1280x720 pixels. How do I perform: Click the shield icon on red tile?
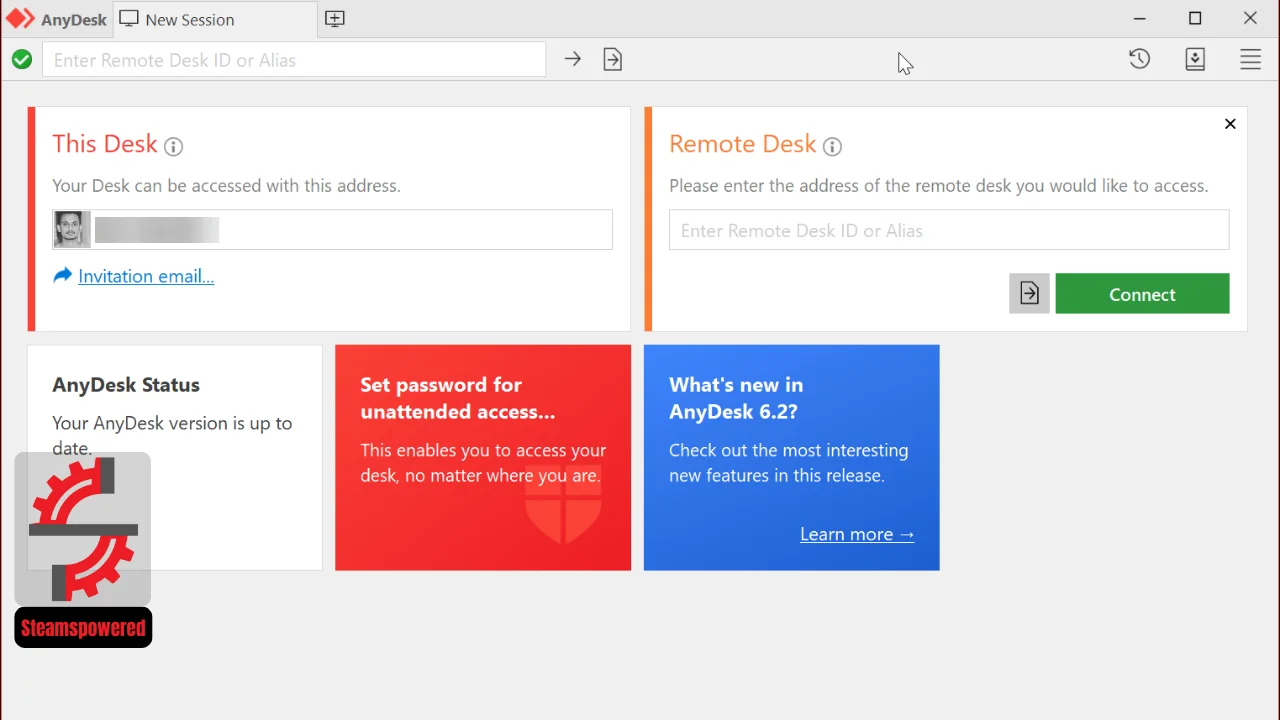[x=563, y=504]
